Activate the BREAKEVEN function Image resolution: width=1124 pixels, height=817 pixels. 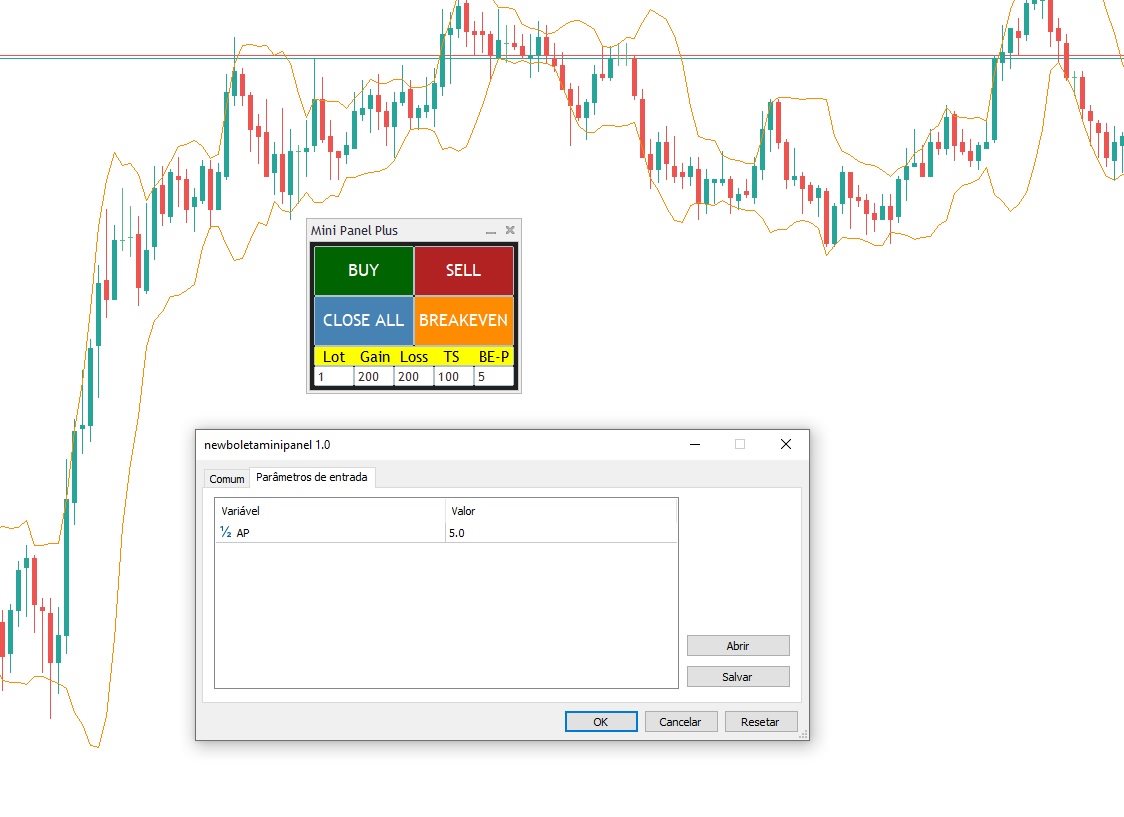click(x=464, y=320)
